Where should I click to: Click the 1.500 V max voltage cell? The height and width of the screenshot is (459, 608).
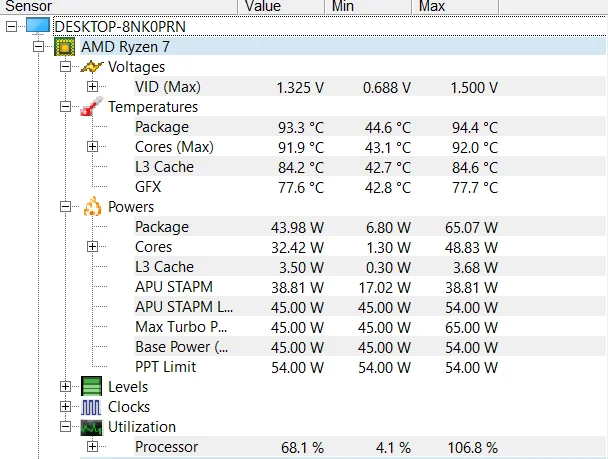click(474, 88)
